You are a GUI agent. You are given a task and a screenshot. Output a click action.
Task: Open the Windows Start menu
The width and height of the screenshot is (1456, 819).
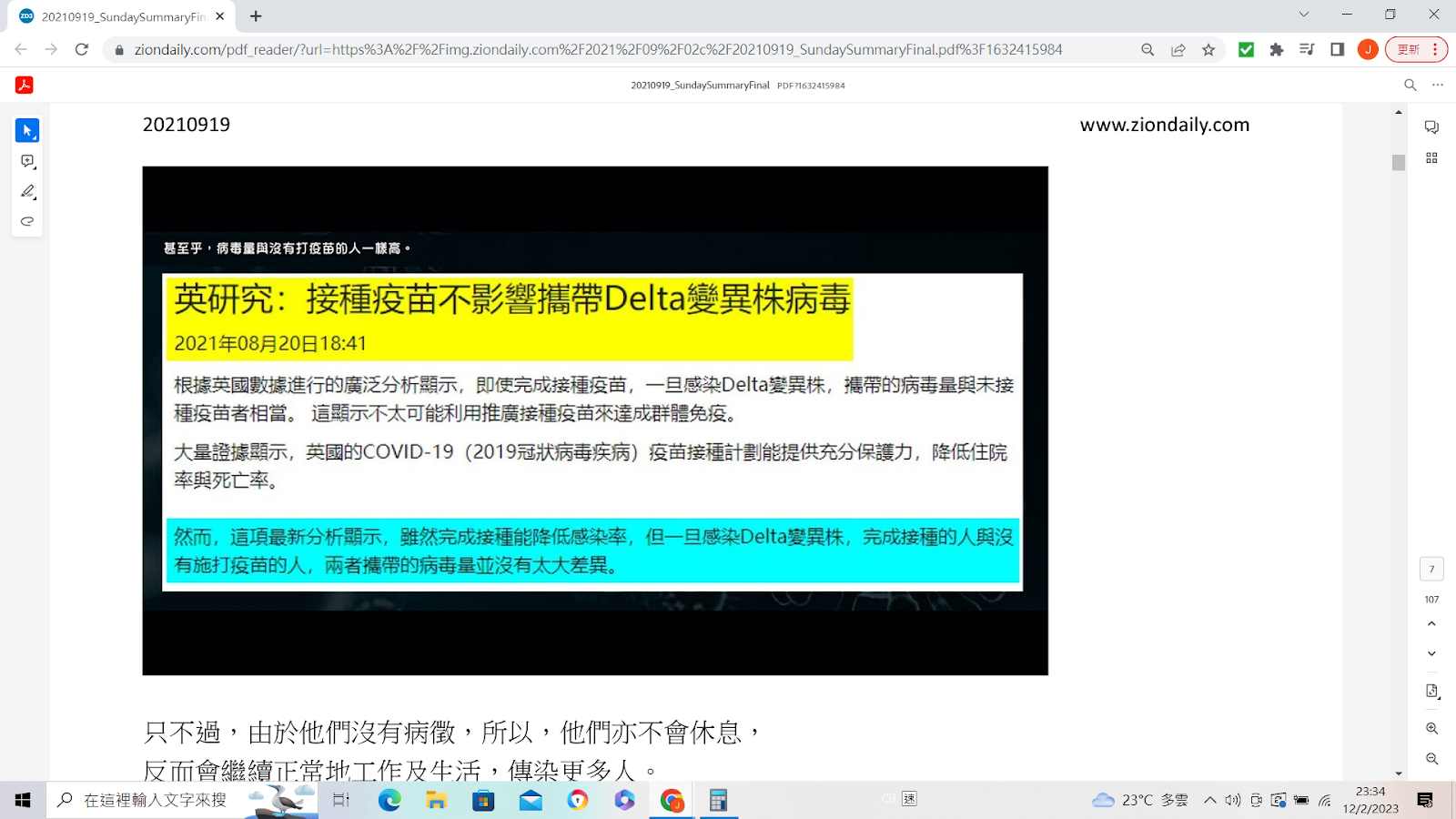click(23, 800)
